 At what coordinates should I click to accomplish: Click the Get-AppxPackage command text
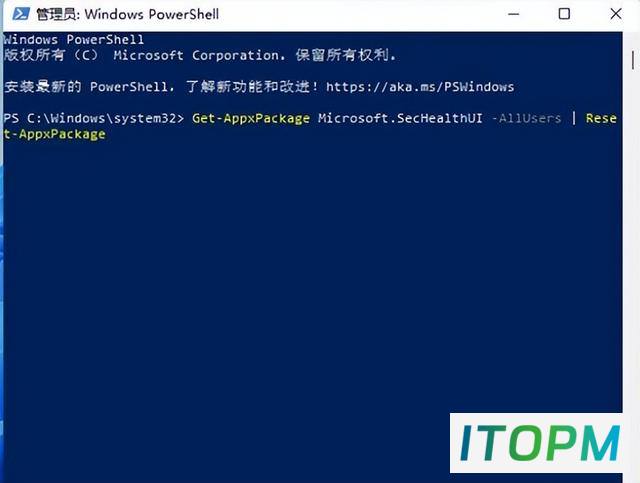coord(251,118)
